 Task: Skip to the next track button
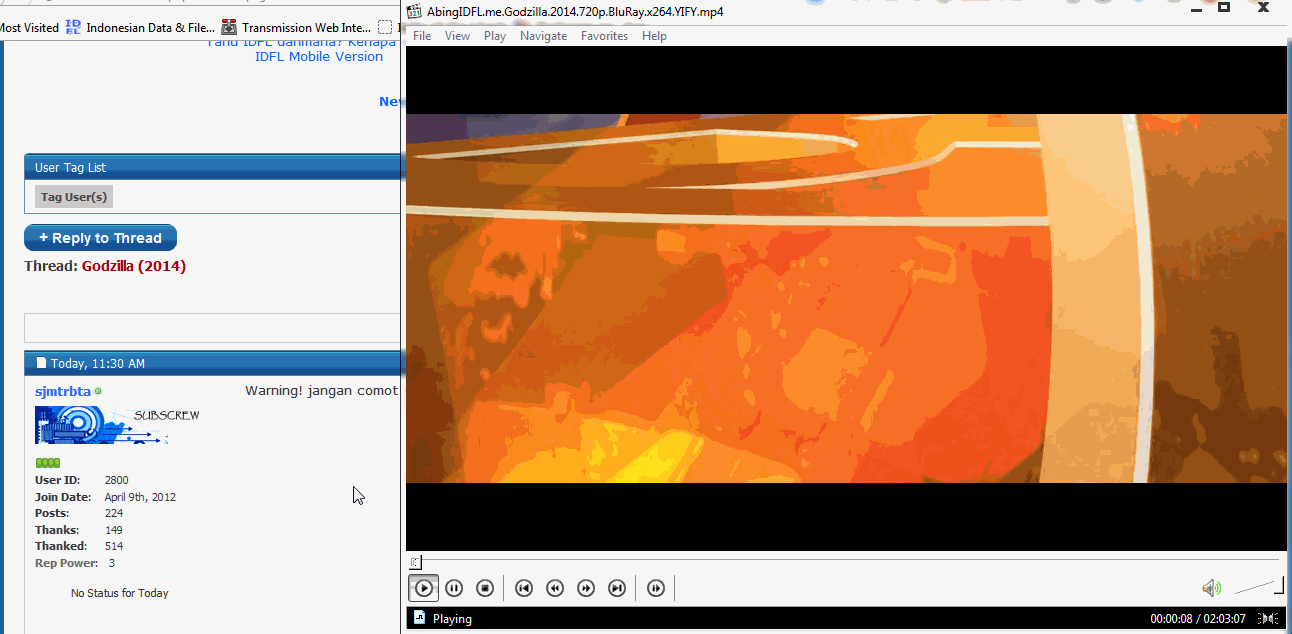[x=617, y=588]
